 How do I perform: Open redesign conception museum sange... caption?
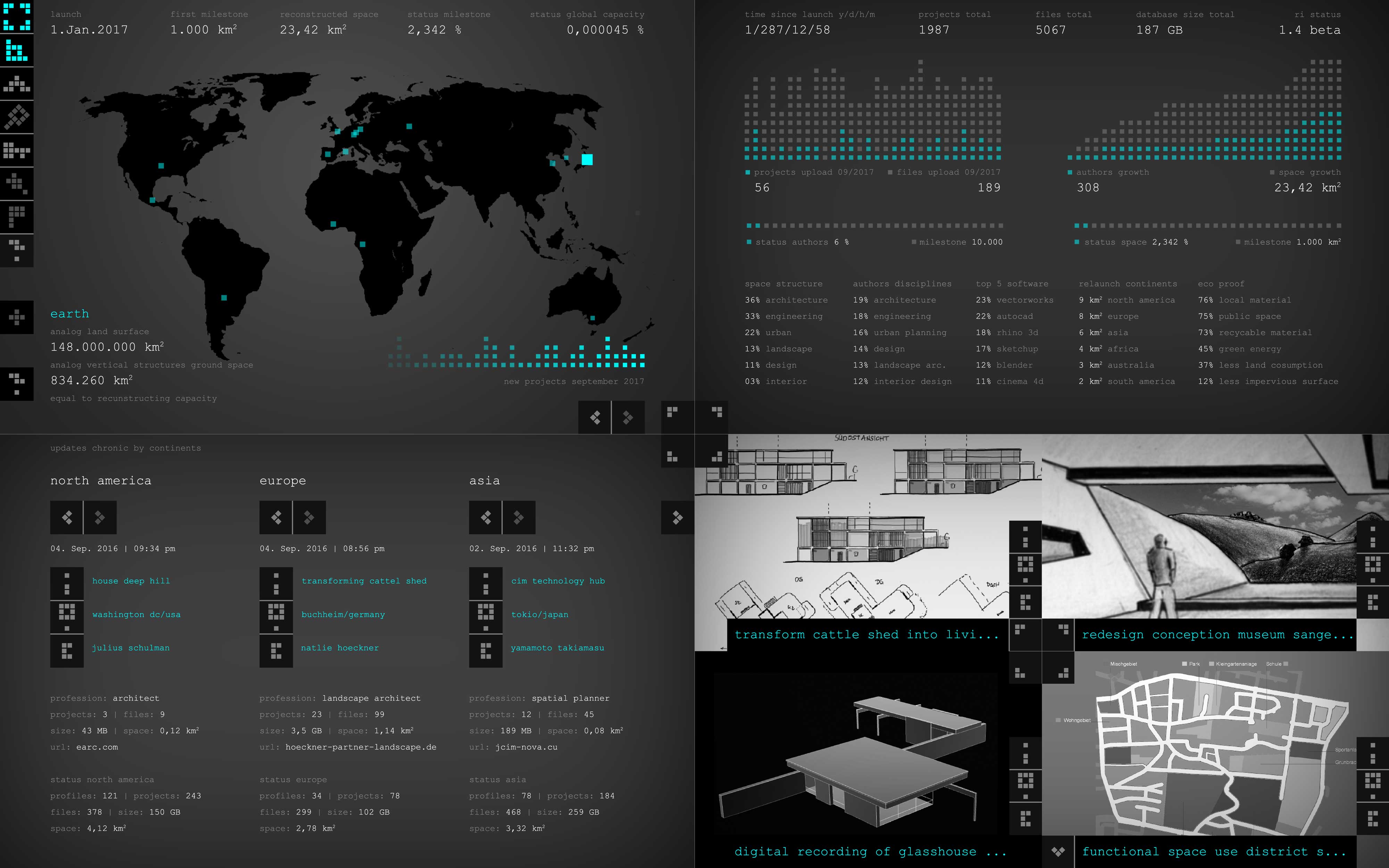tap(1215, 634)
